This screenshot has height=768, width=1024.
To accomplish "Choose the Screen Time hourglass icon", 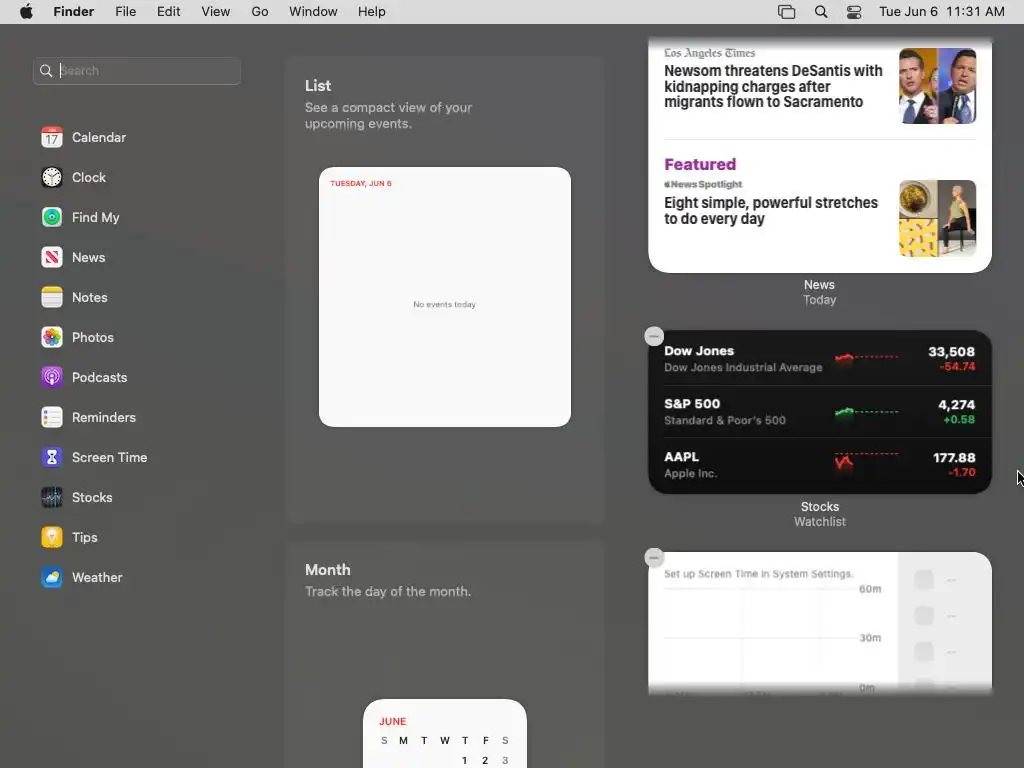I will click(x=52, y=457).
